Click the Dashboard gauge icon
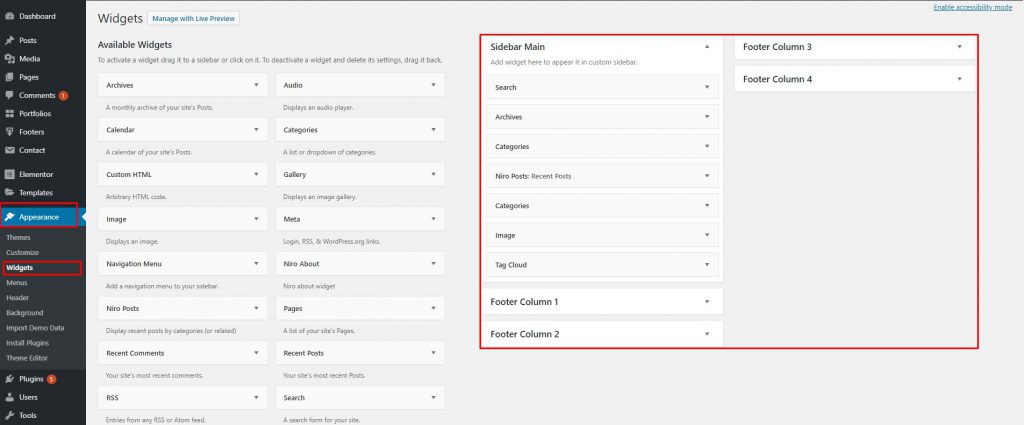Screen dimensions: 1024x425 click(x=9, y=16)
